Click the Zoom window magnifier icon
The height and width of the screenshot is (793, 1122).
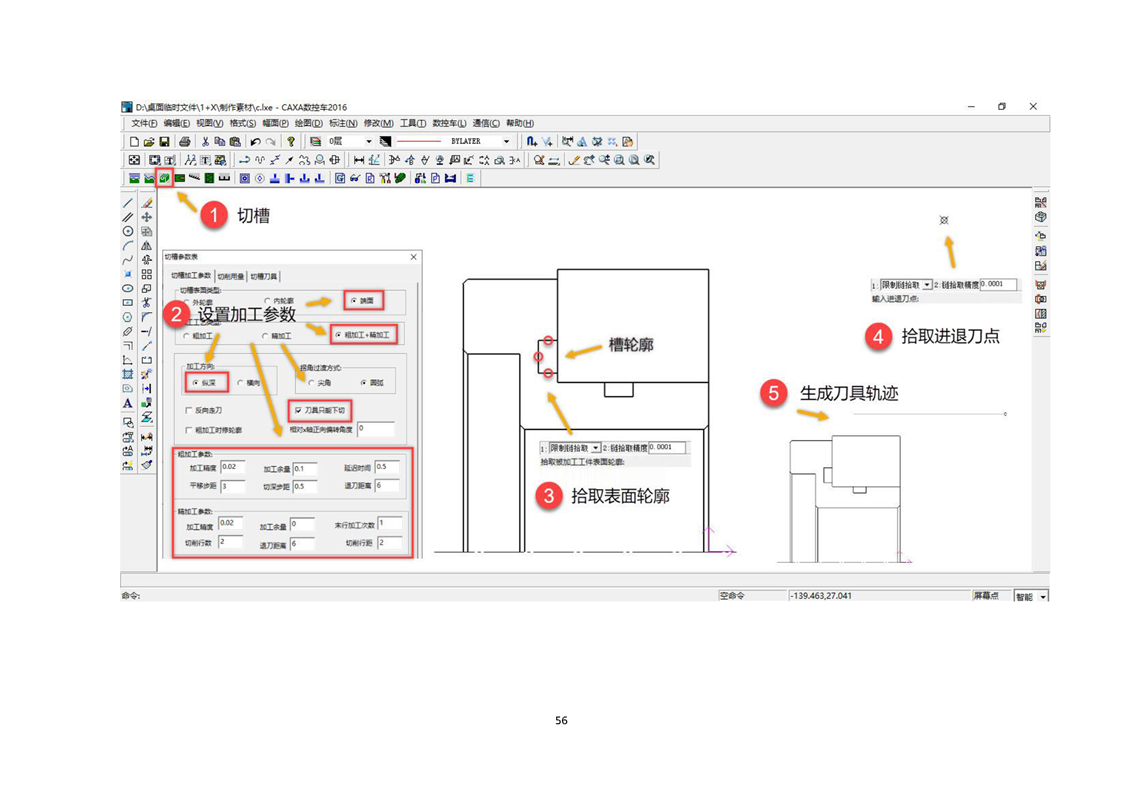(619, 160)
